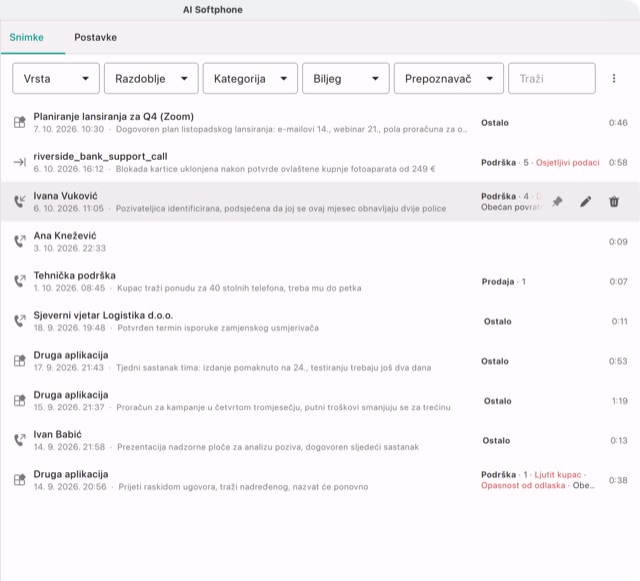Click the Podrška category on riverside_bank_support_call row
Image resolution: width=640 pixels, height=581 pixels.
tap(498, 163)
